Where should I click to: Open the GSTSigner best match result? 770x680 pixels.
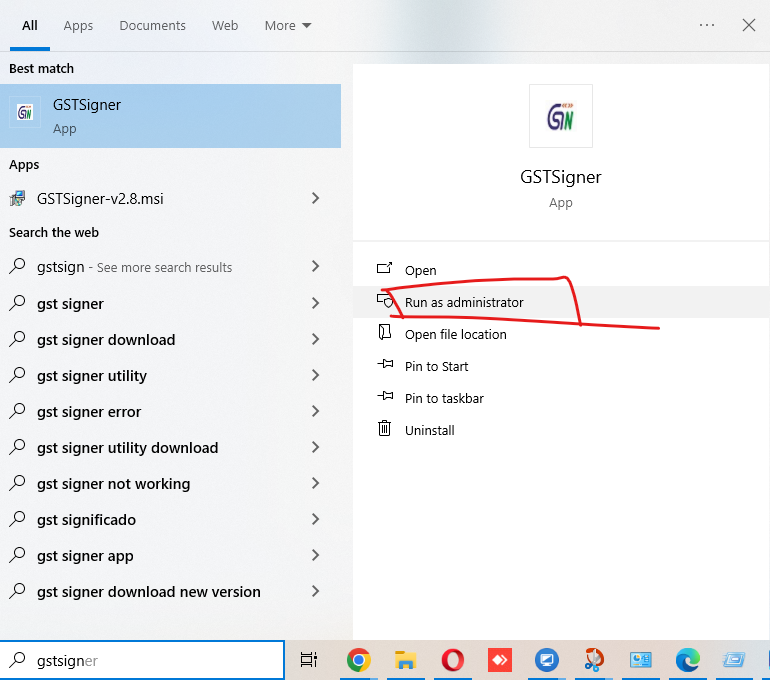click(170, 116)
